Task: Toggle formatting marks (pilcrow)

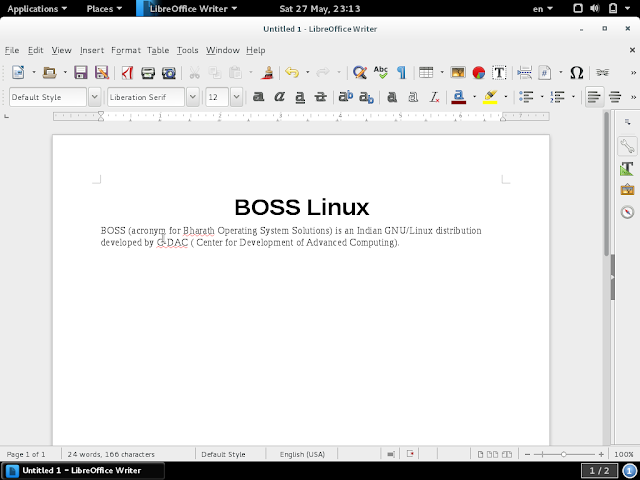Action: pyautogui.click(x=402, y=73)
